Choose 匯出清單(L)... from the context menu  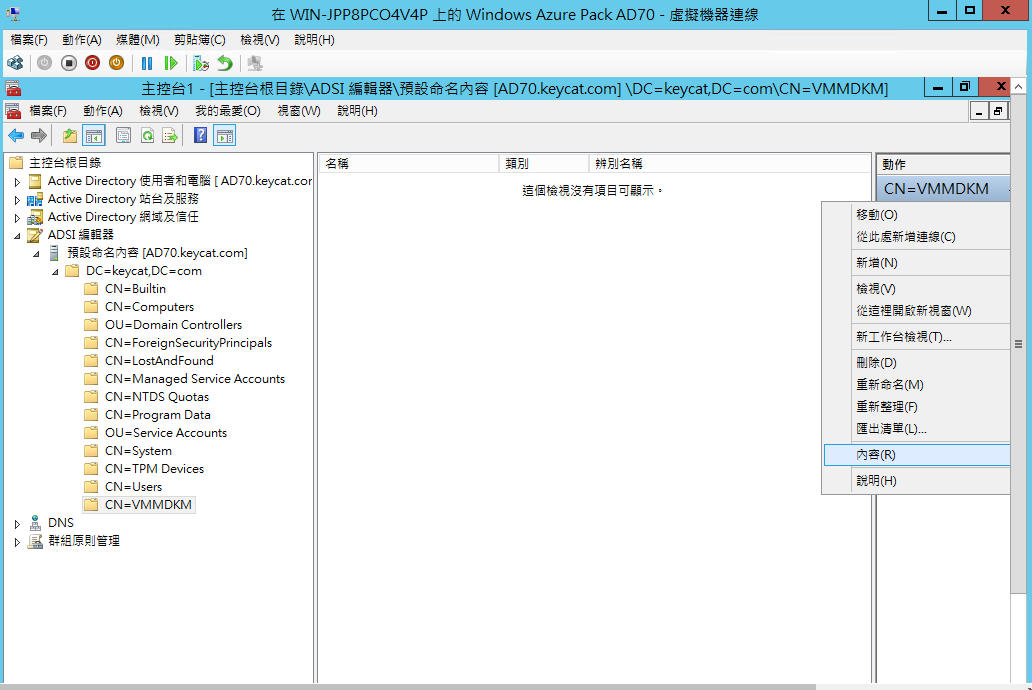pyautogui.click(x=916, y=429)
